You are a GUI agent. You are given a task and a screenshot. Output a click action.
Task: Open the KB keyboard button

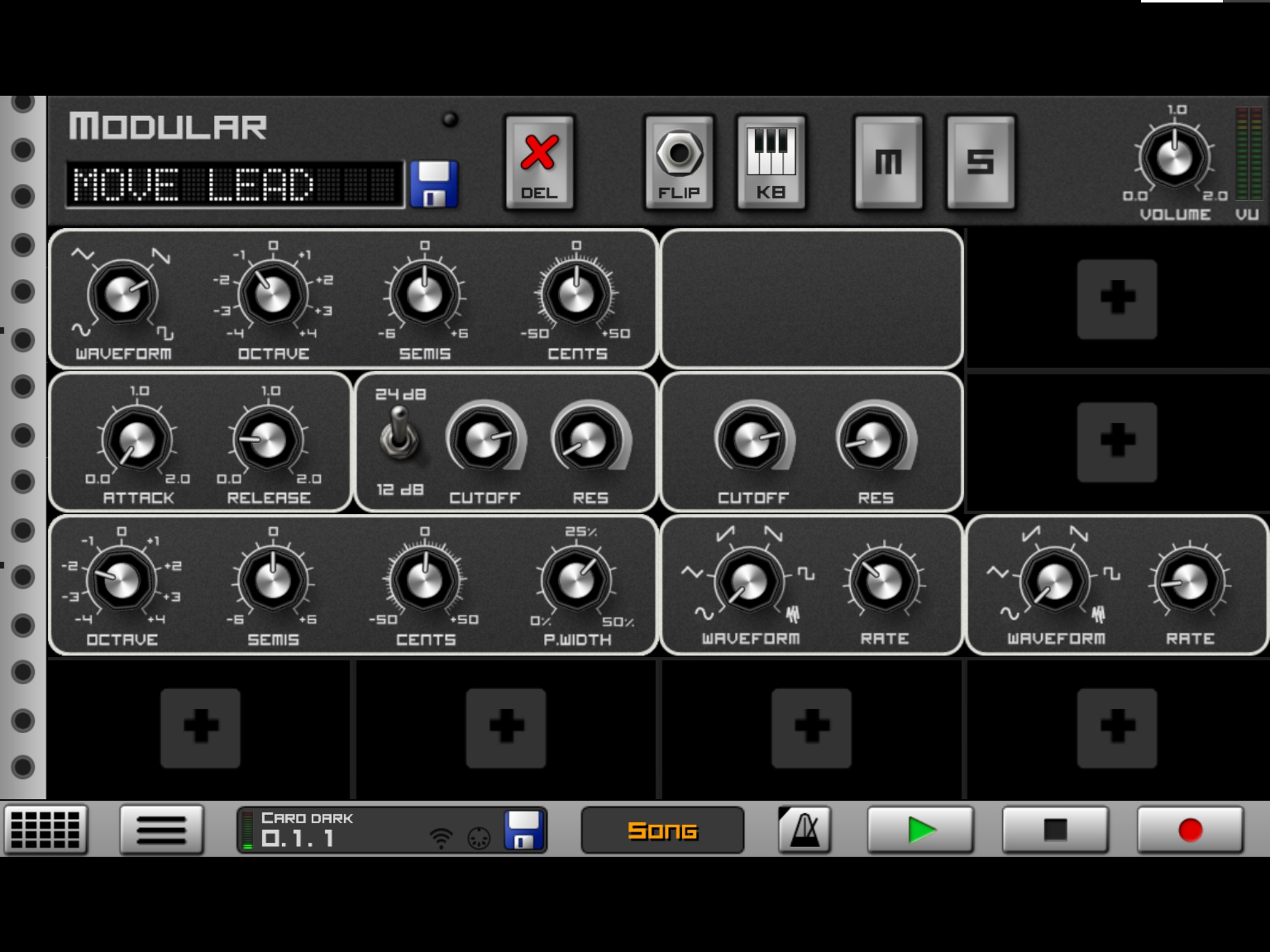click(771, 162)
